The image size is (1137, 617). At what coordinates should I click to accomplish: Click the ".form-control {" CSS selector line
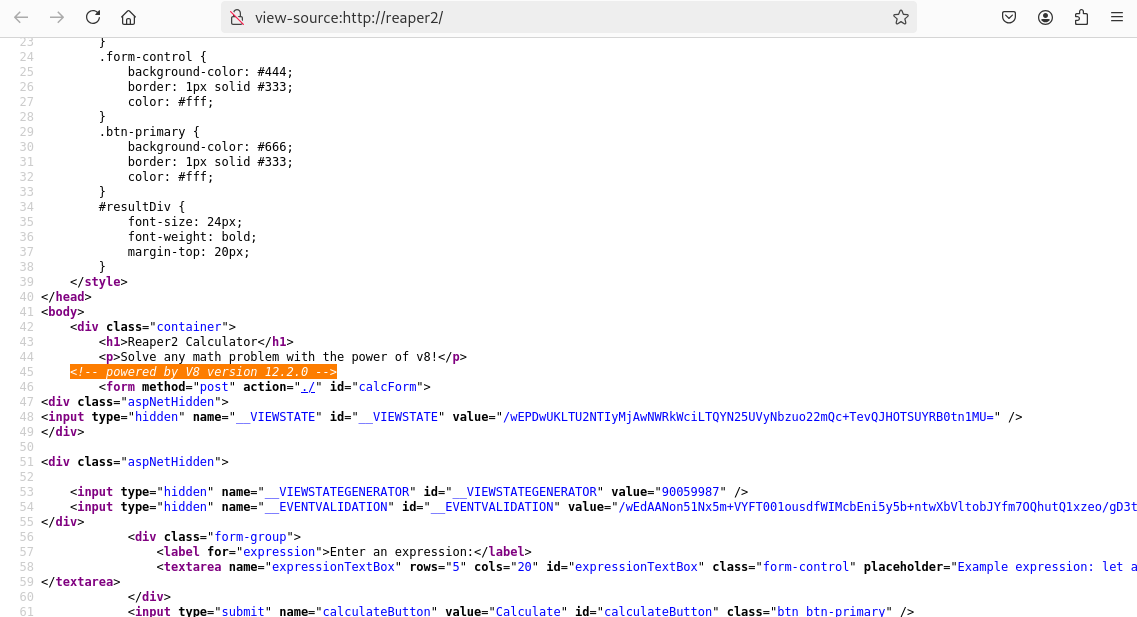(153, 57)
